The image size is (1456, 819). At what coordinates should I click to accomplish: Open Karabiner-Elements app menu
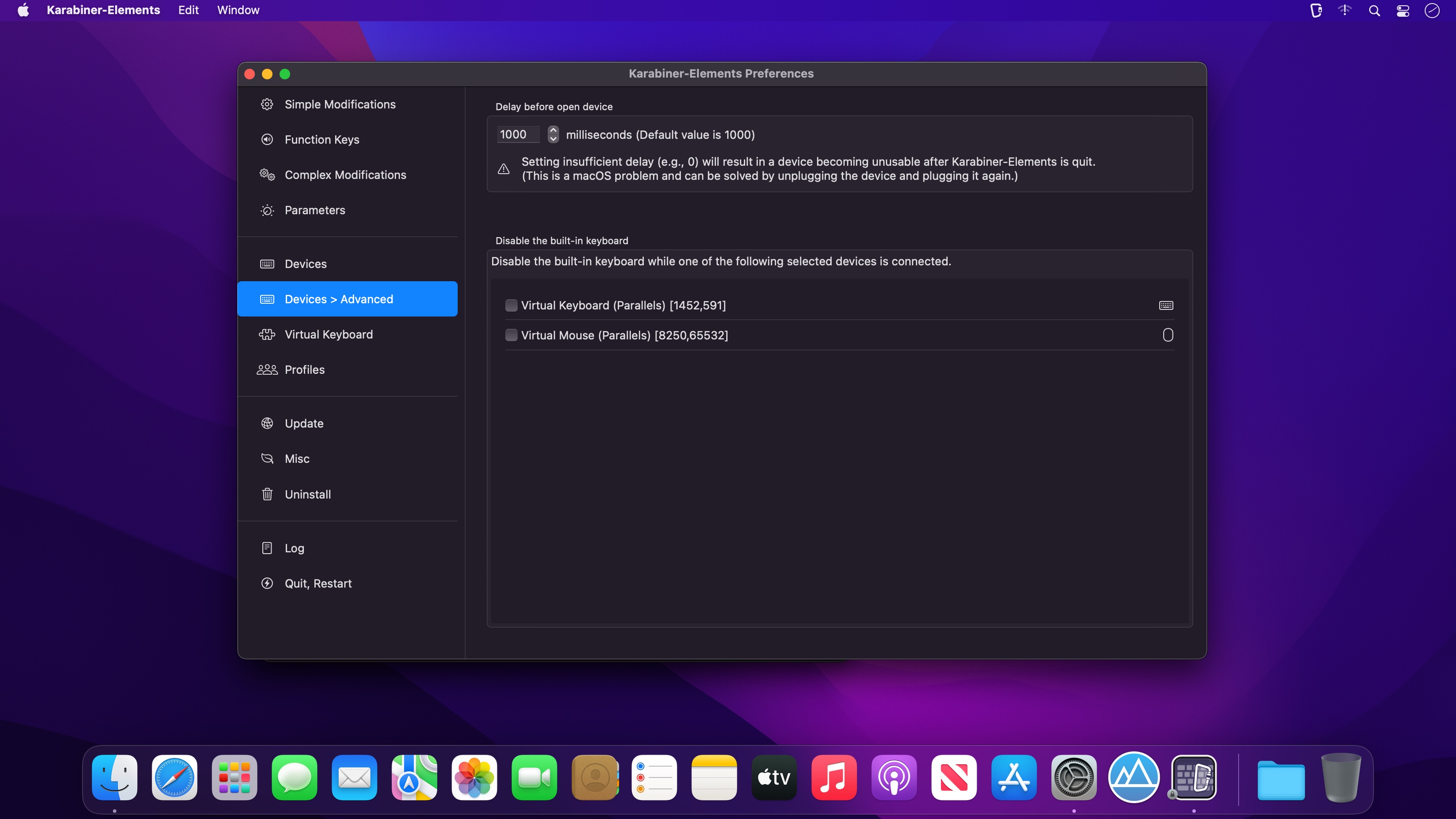(104, 10)
